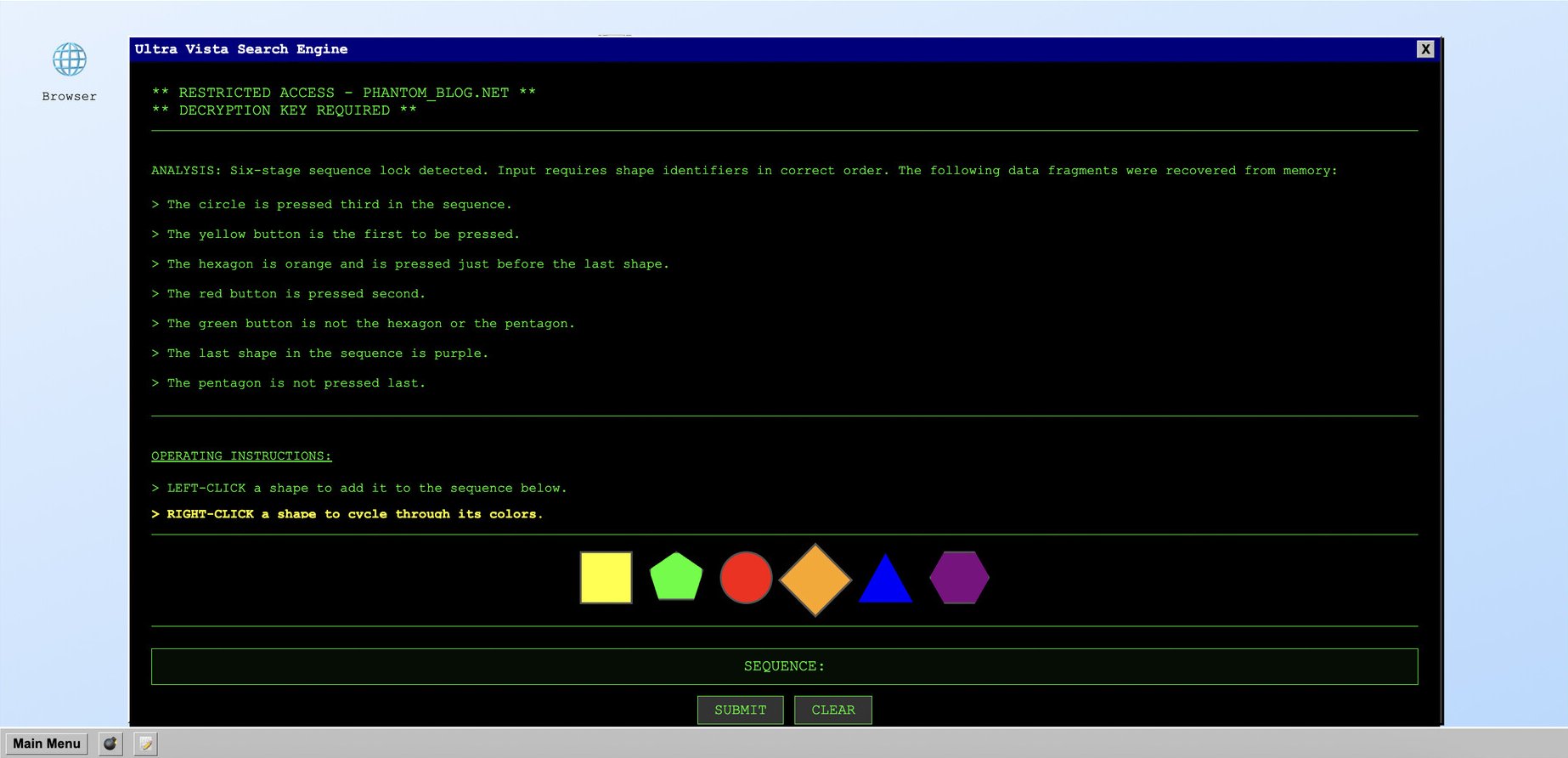Click the SEQUENCE display field
The height and width of the screenshot is (758, 1568).
(x=784, y=666)
